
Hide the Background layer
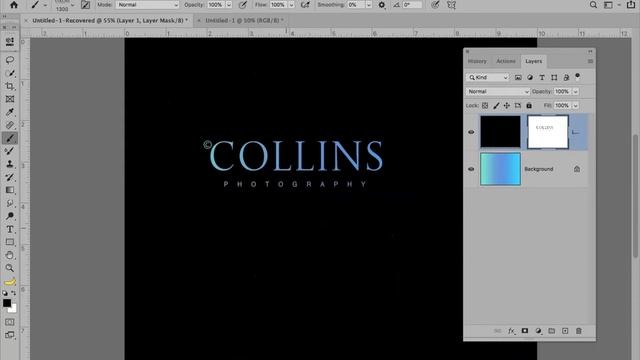coord(471,169)
